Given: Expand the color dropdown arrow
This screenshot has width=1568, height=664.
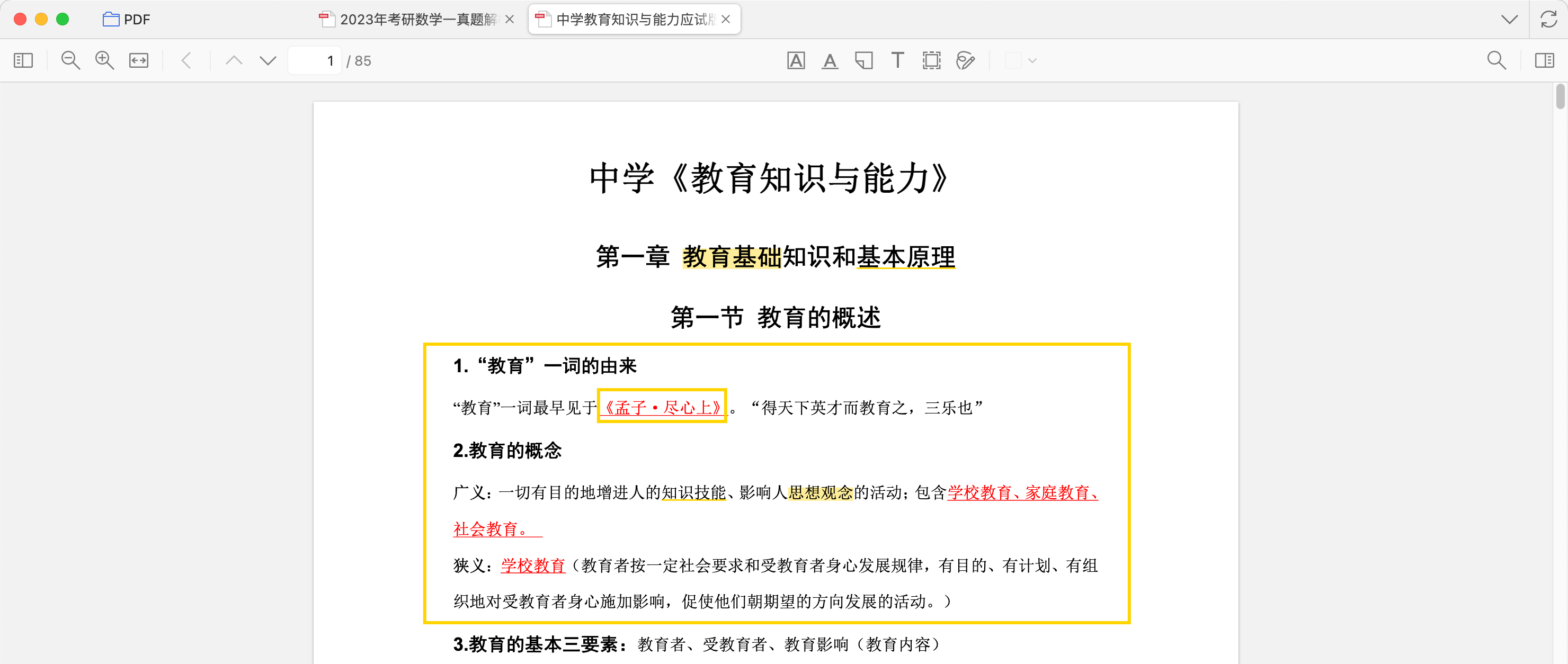Looking at the screenshot, I should click(x=1032, y=60).
